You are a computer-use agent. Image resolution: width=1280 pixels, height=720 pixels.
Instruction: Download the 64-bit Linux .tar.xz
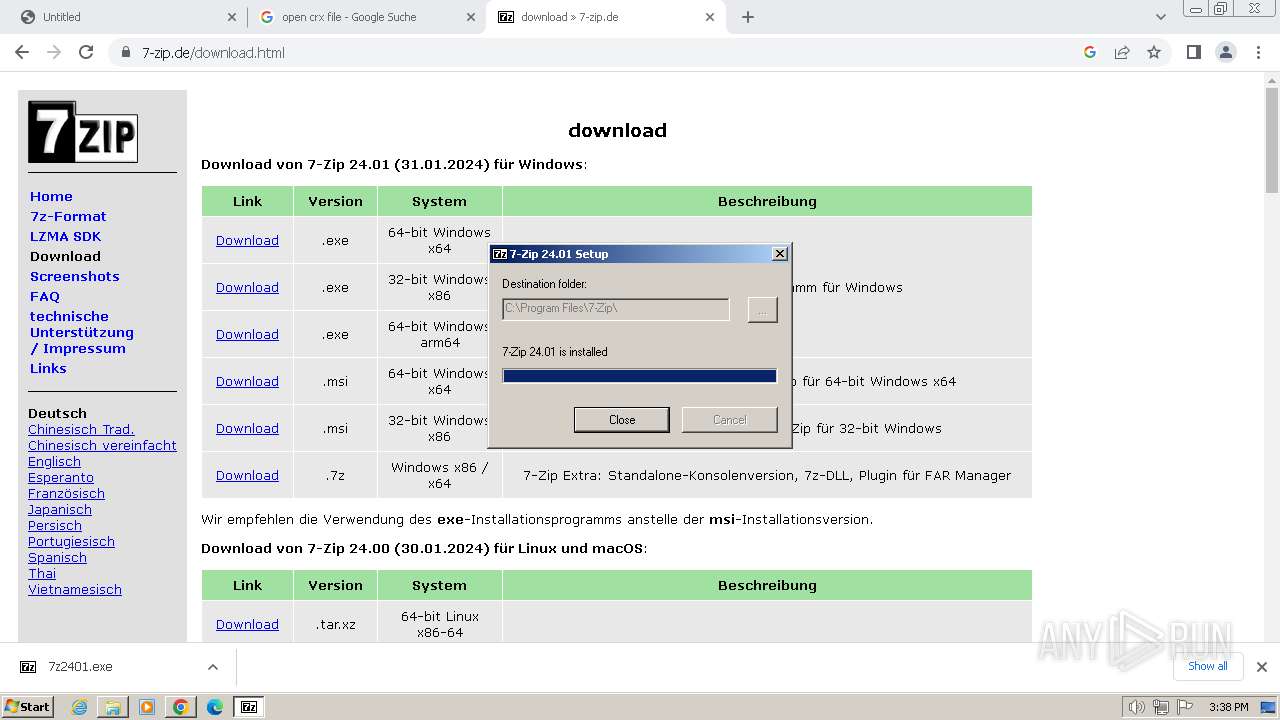click(247, 624)
